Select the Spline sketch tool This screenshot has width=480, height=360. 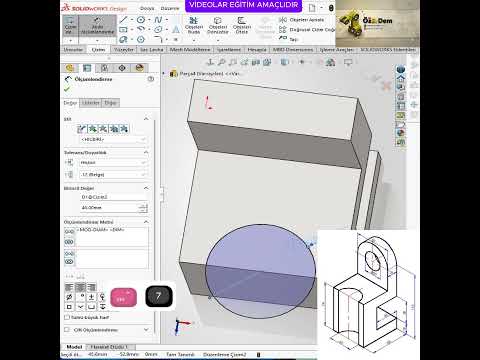point(158,20)
